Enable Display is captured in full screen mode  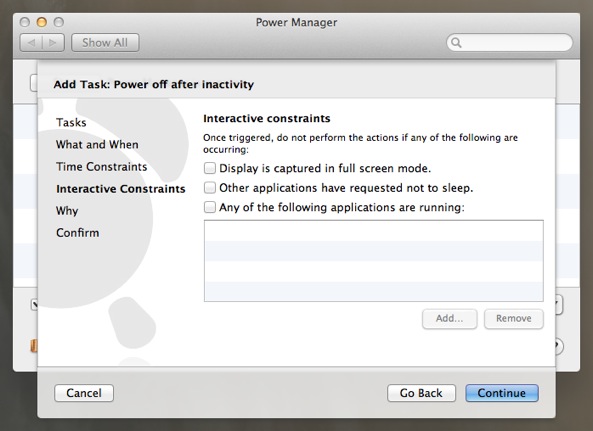tap(210, 168)
